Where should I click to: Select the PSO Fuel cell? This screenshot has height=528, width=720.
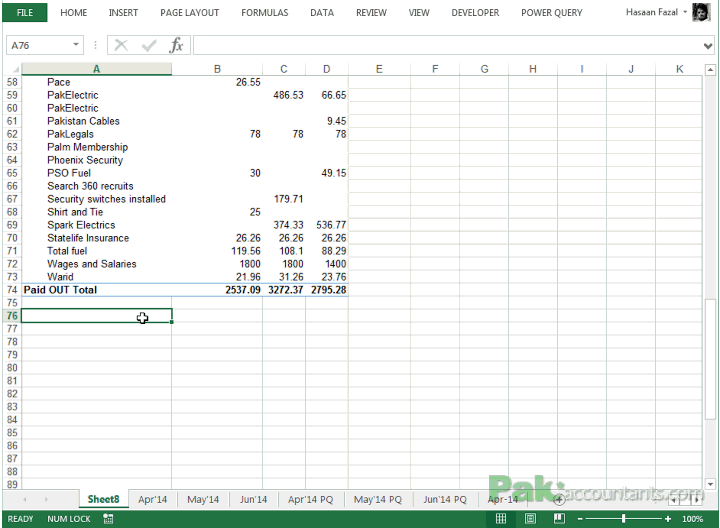click(96, 173)
